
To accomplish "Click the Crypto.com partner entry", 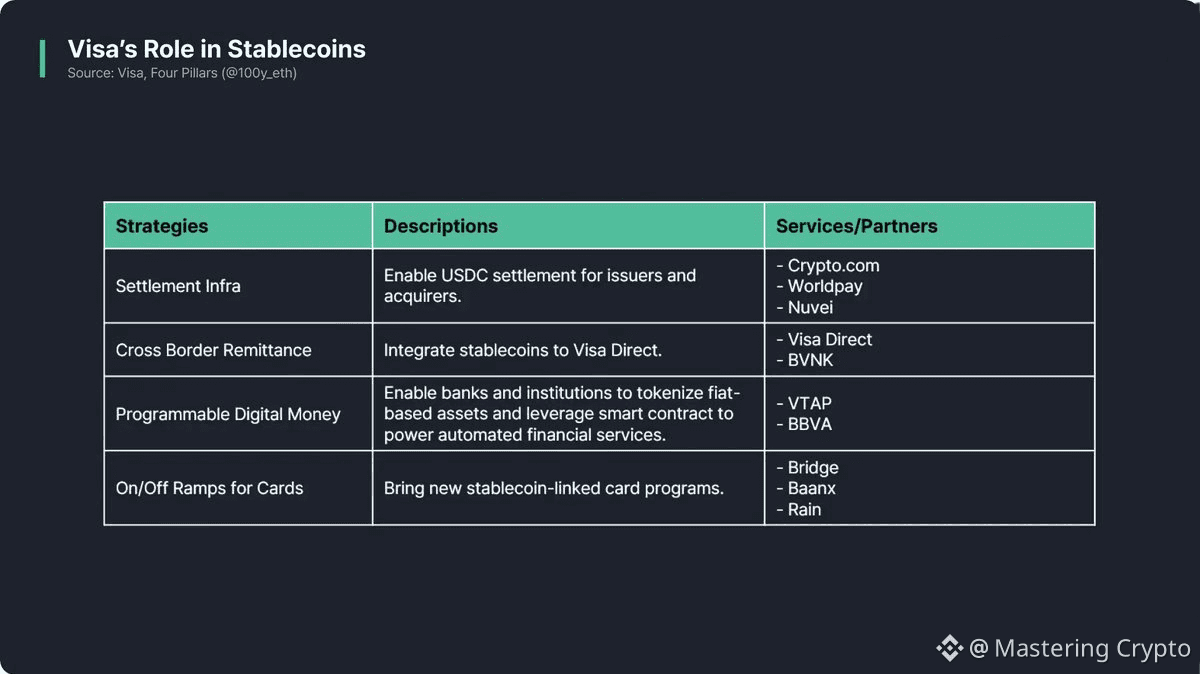I will [833, 266].
